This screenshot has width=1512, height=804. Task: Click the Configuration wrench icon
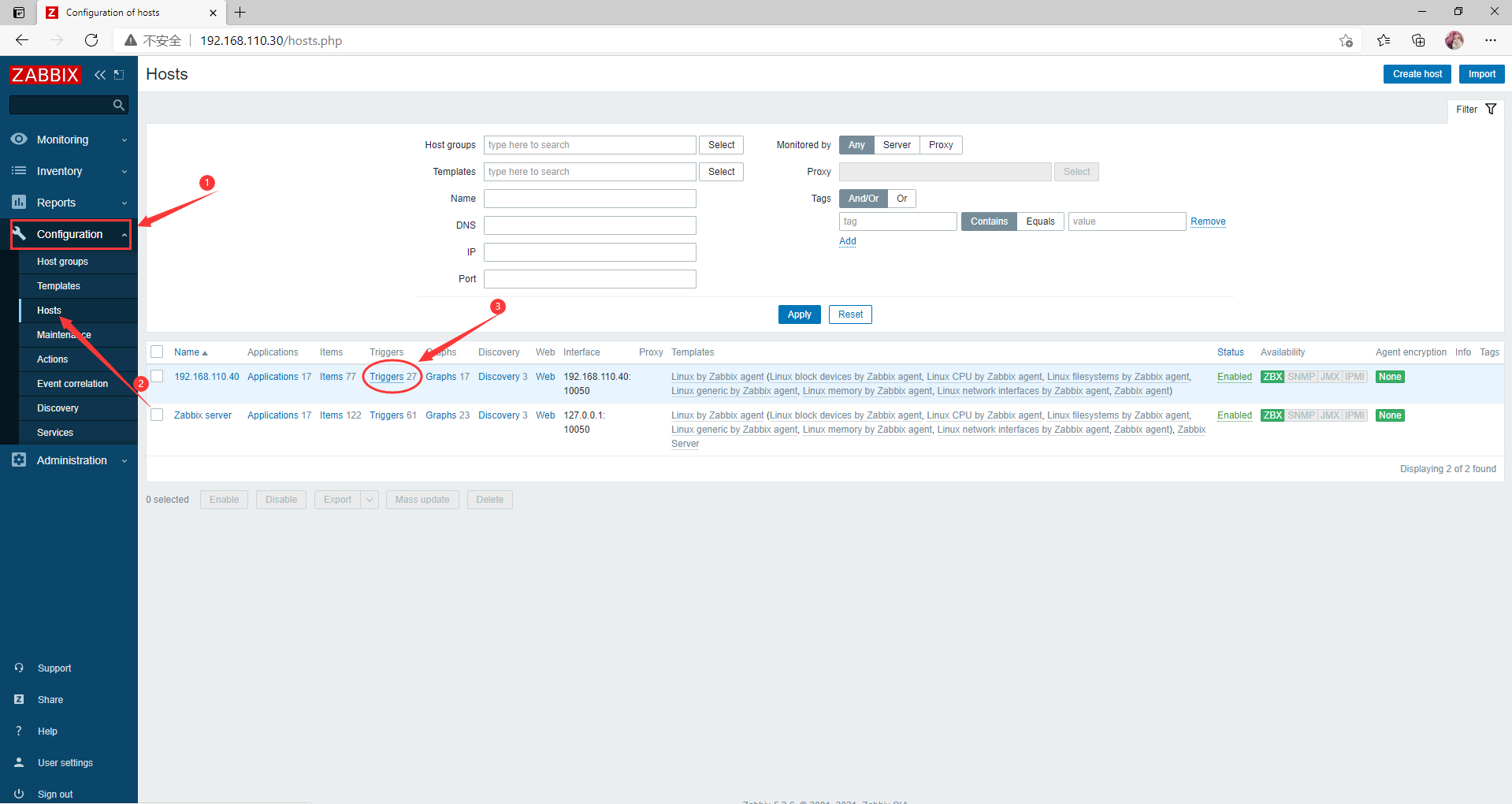(x=20, y=233)
